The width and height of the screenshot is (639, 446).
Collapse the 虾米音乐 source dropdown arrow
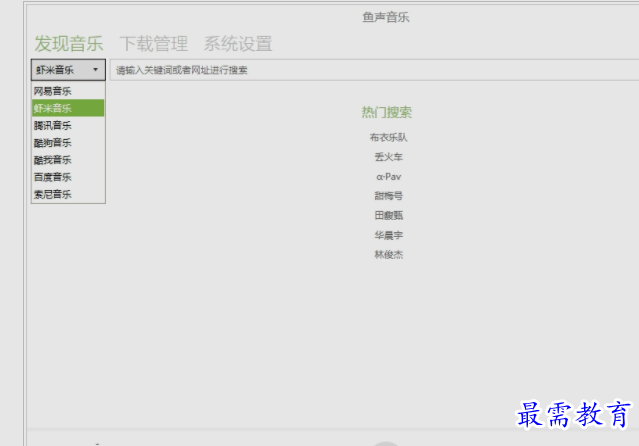95,70
